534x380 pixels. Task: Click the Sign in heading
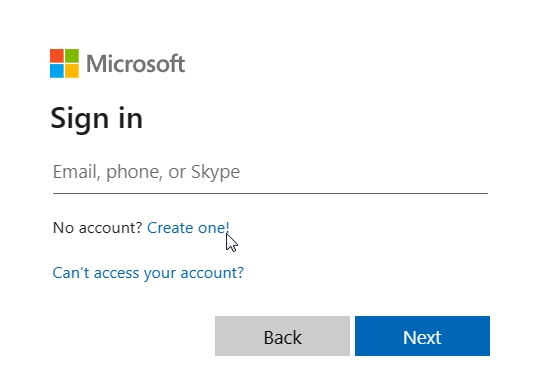tap(96, 119)
